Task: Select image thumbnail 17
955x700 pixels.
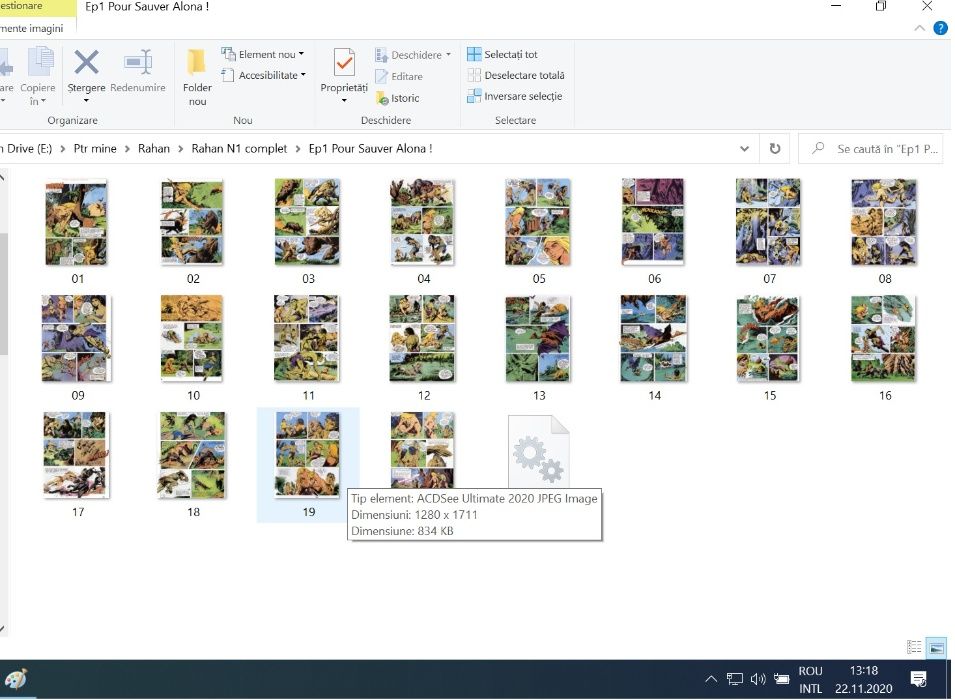Action: (x=77, y=455)
